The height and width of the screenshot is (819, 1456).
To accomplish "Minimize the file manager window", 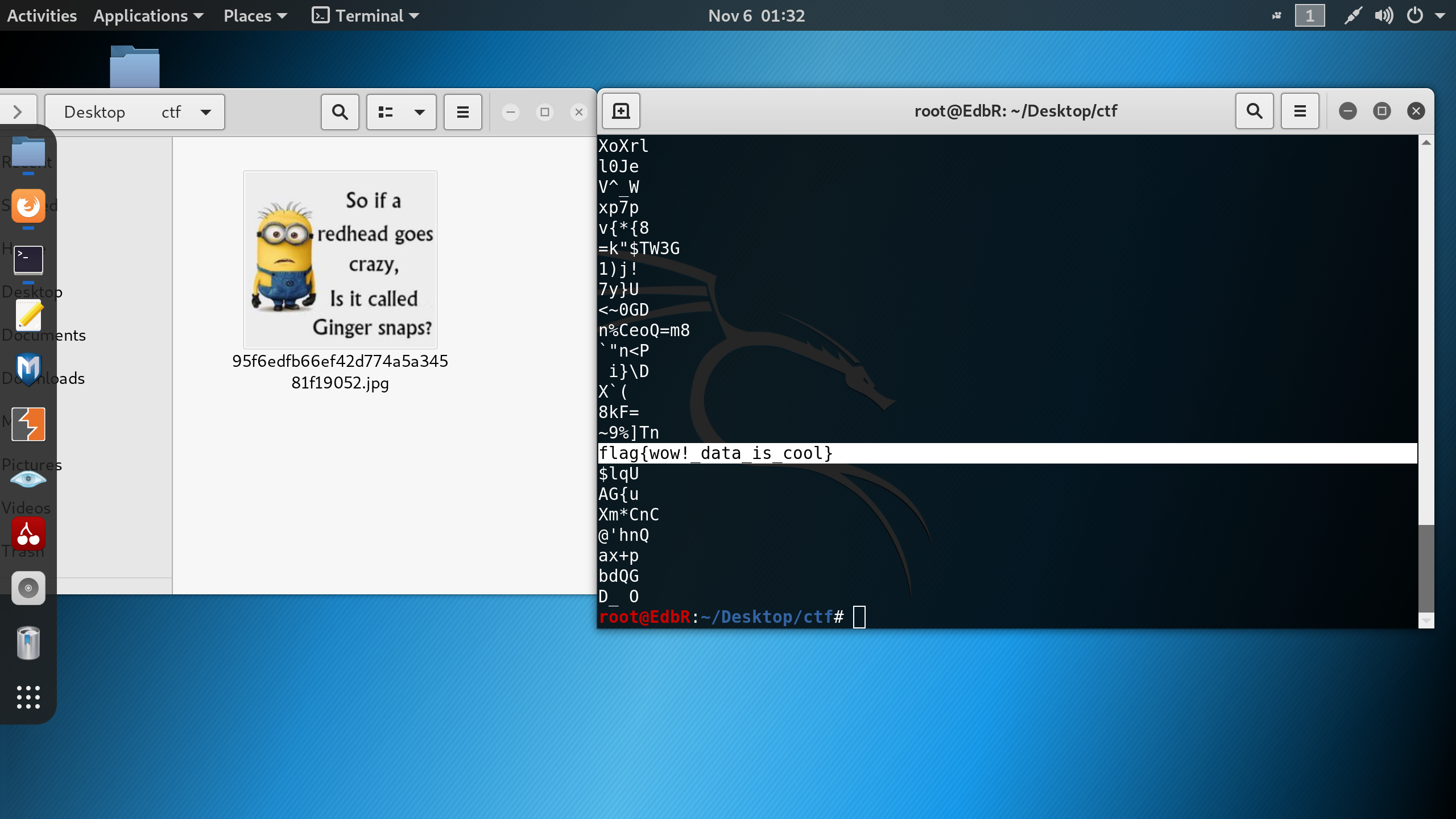I will pos(511,112).
